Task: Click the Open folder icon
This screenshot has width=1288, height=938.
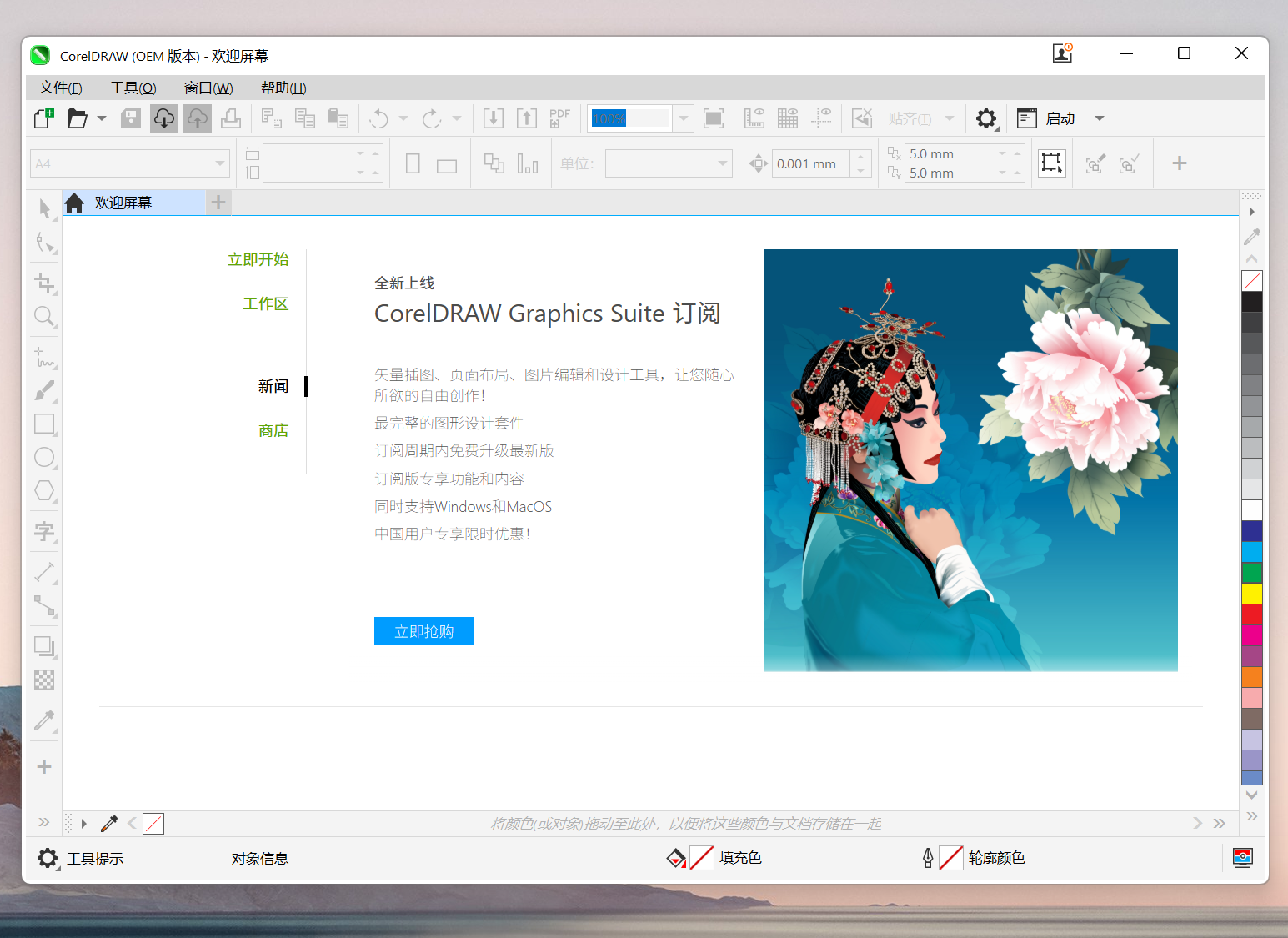Action: point(77,118)
